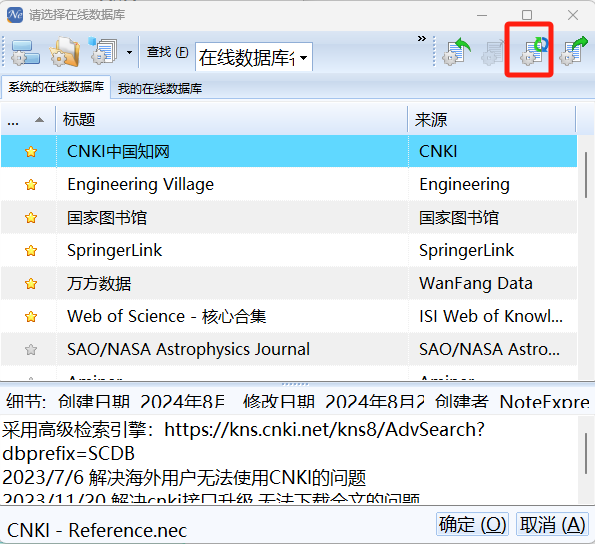This screenshot has width=595, height=544.
Task: Click the sort arrow in first column header
Action: (x=39, y=120)
